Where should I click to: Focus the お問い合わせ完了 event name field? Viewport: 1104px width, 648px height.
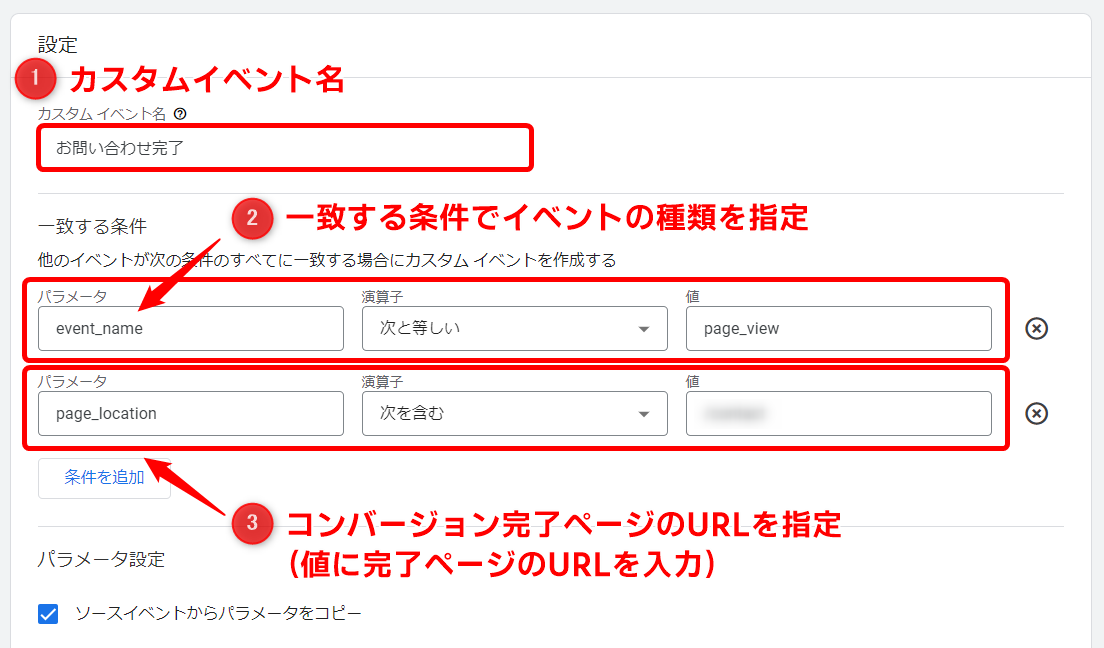click(x=284, y=148)
